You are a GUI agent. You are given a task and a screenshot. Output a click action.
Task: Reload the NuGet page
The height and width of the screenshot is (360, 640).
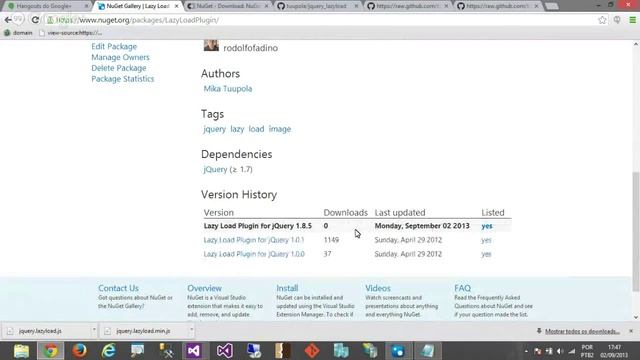pos(35,20)
